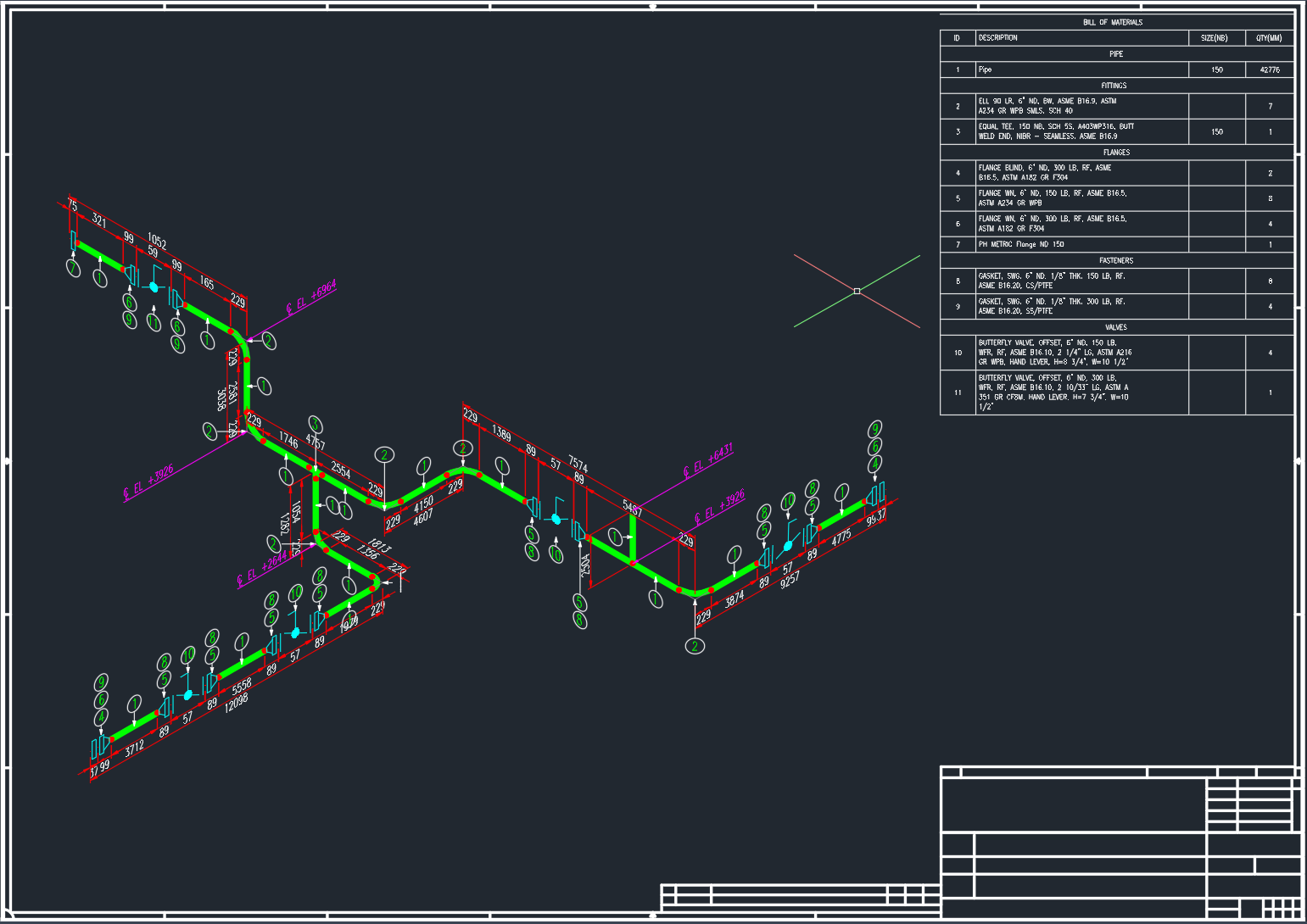Select the "1389" dimension text
The height and width of the screenshot is (924, 1307).
click(501, 434)
